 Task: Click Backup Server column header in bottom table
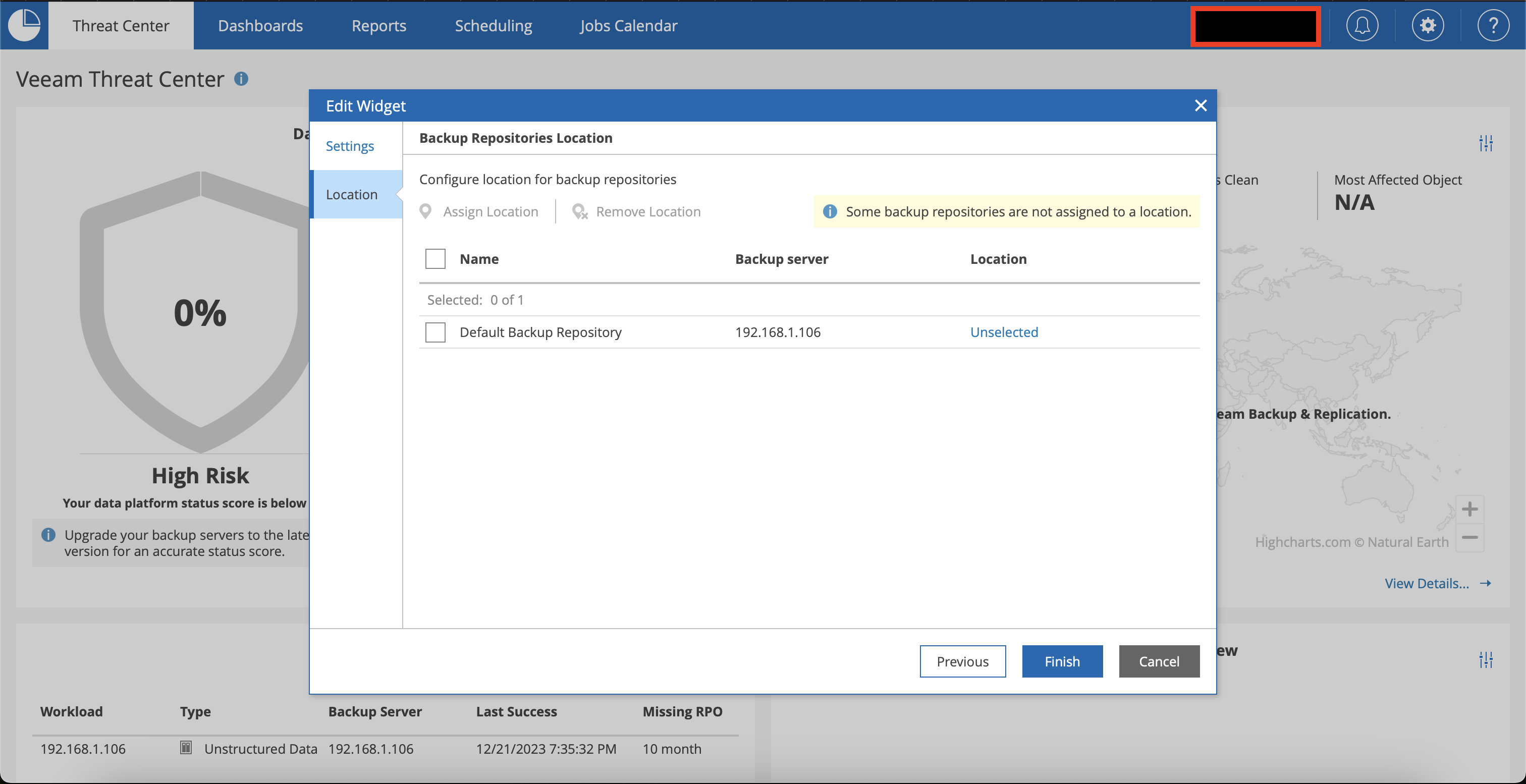(374, 711)
